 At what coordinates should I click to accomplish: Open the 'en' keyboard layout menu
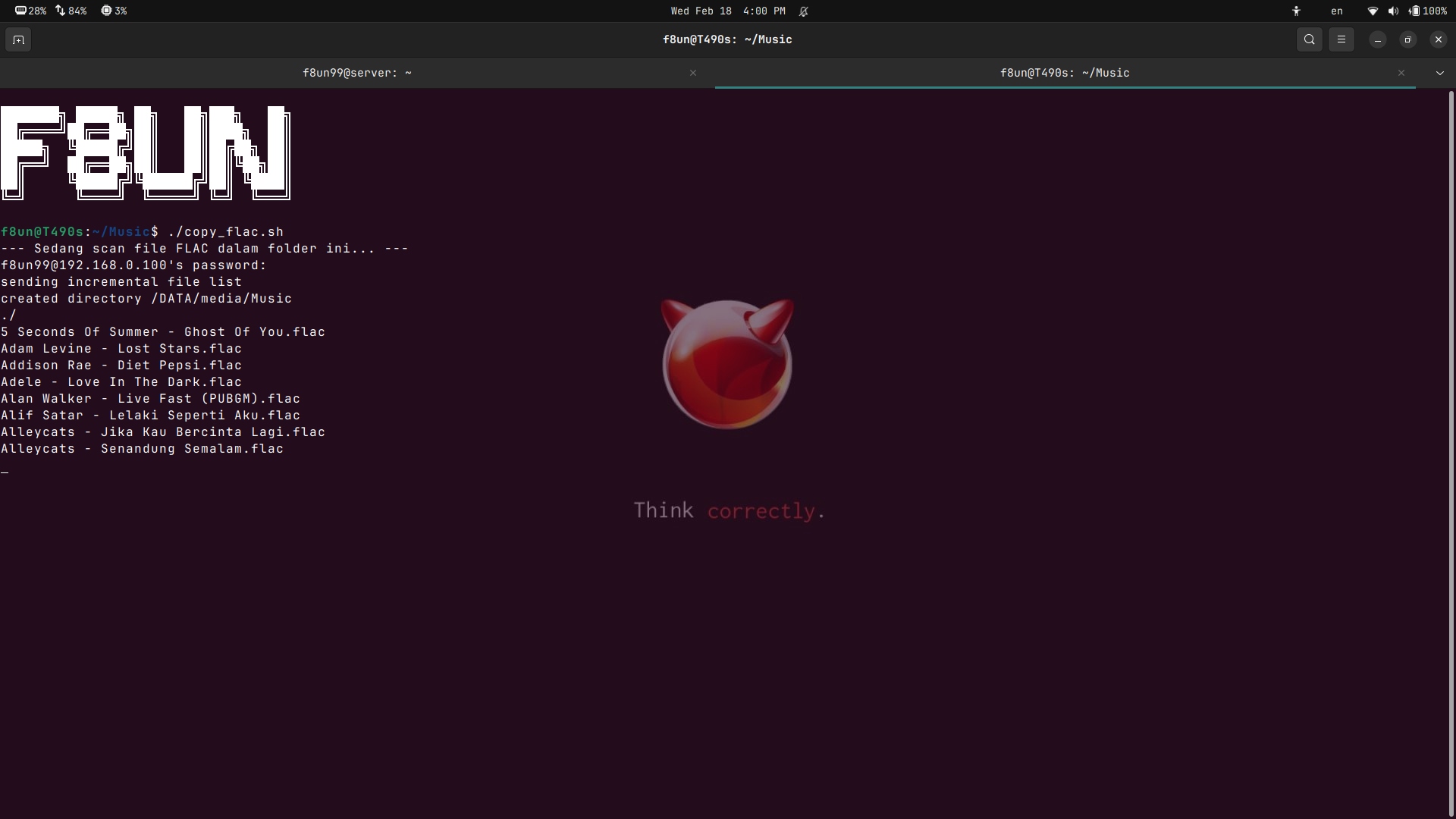click(x=1336, y=11)
